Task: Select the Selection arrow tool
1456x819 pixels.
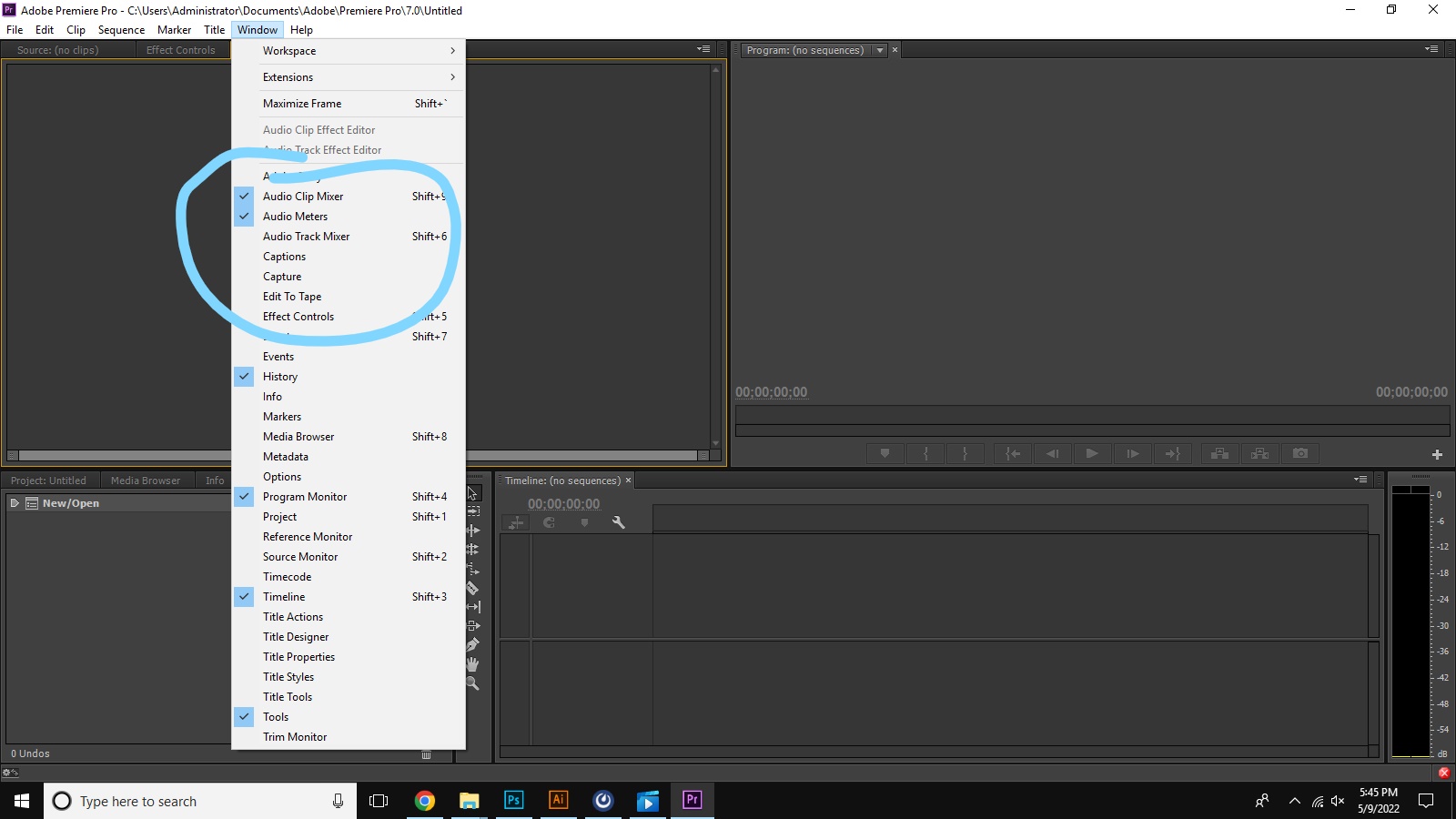Action: click(472, 492)
